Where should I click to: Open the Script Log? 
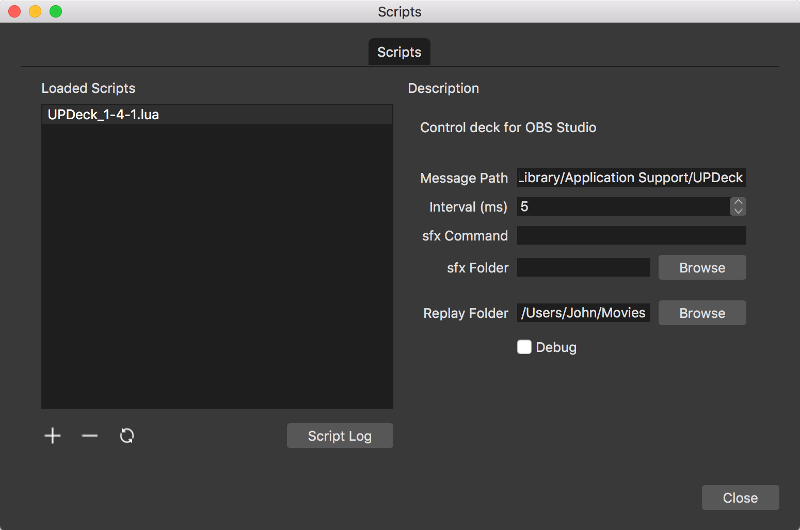(339, 436)
